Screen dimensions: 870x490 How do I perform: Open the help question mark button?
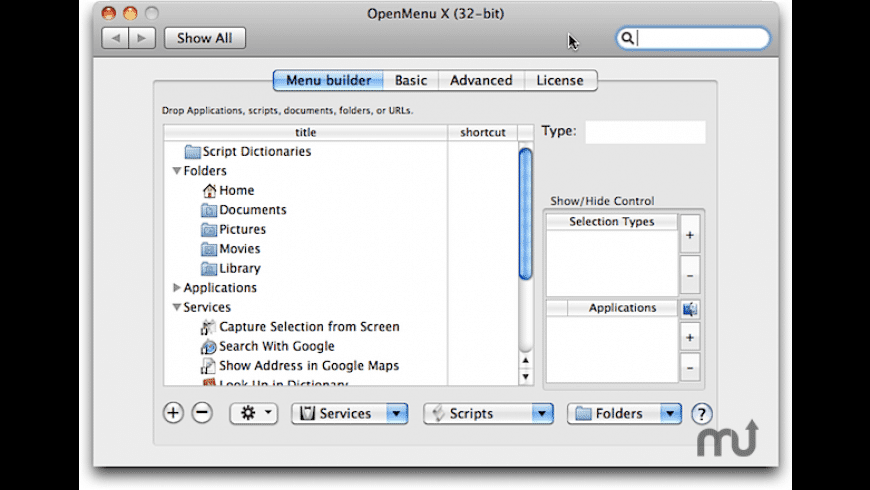click(x=701, y=413)
